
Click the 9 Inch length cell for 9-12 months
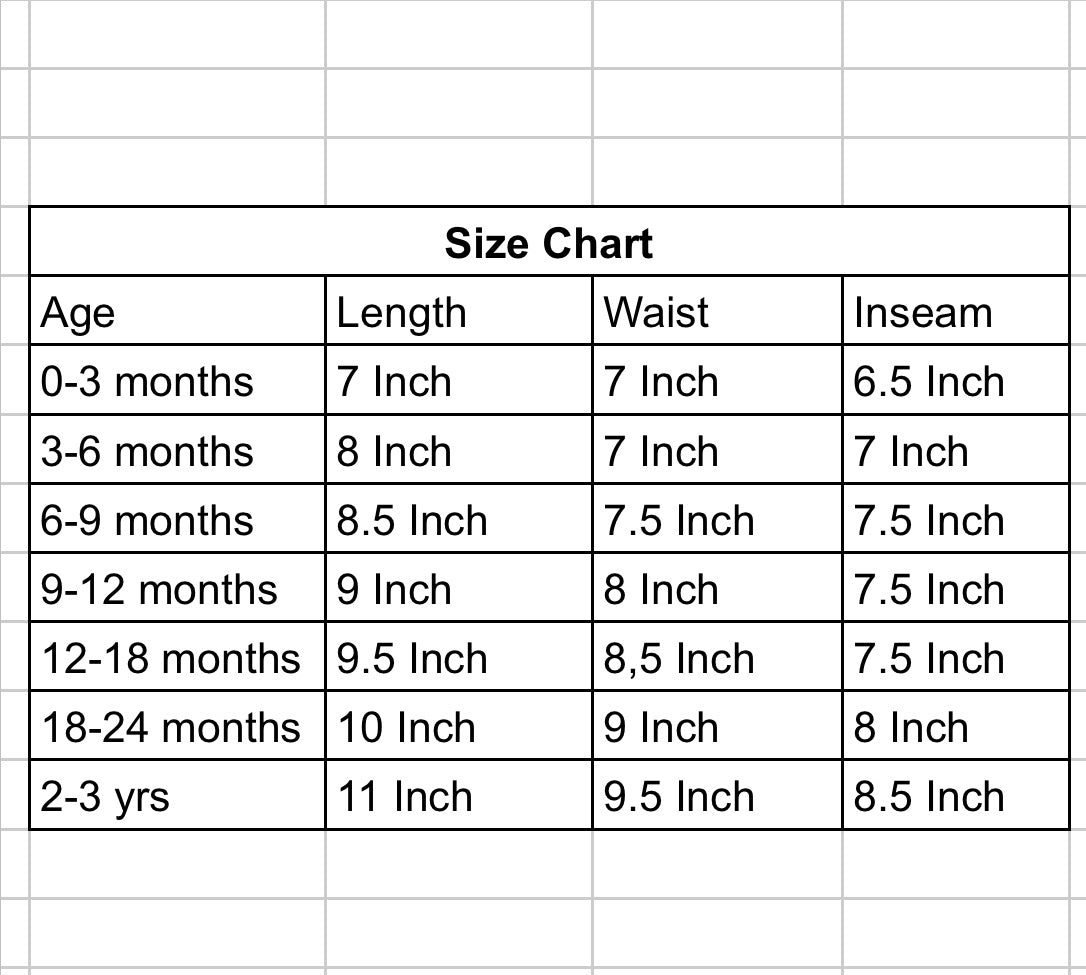coord(459,587)
